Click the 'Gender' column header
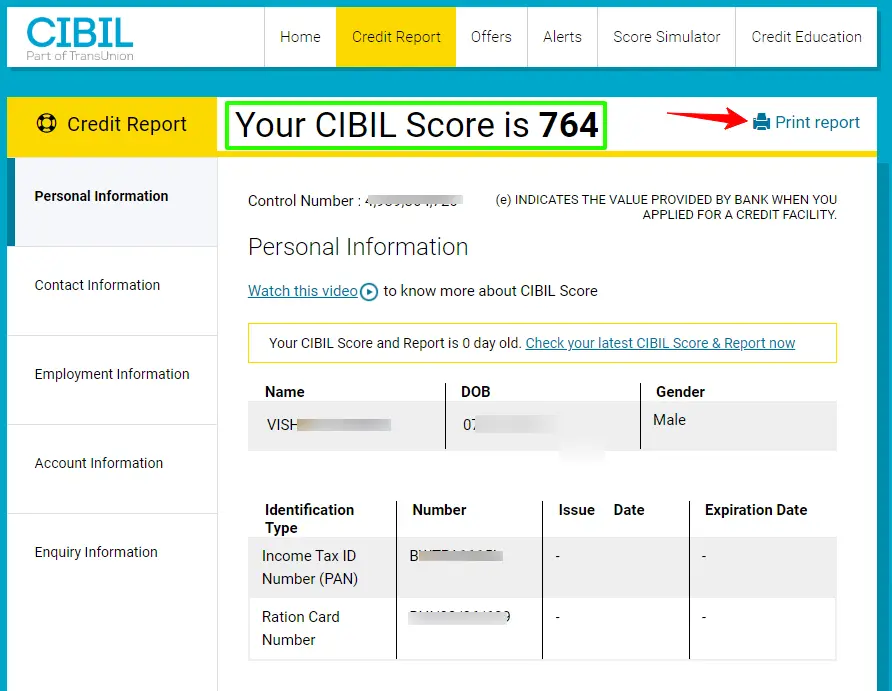The image size is (892, 691). click(x=680, y=392)
